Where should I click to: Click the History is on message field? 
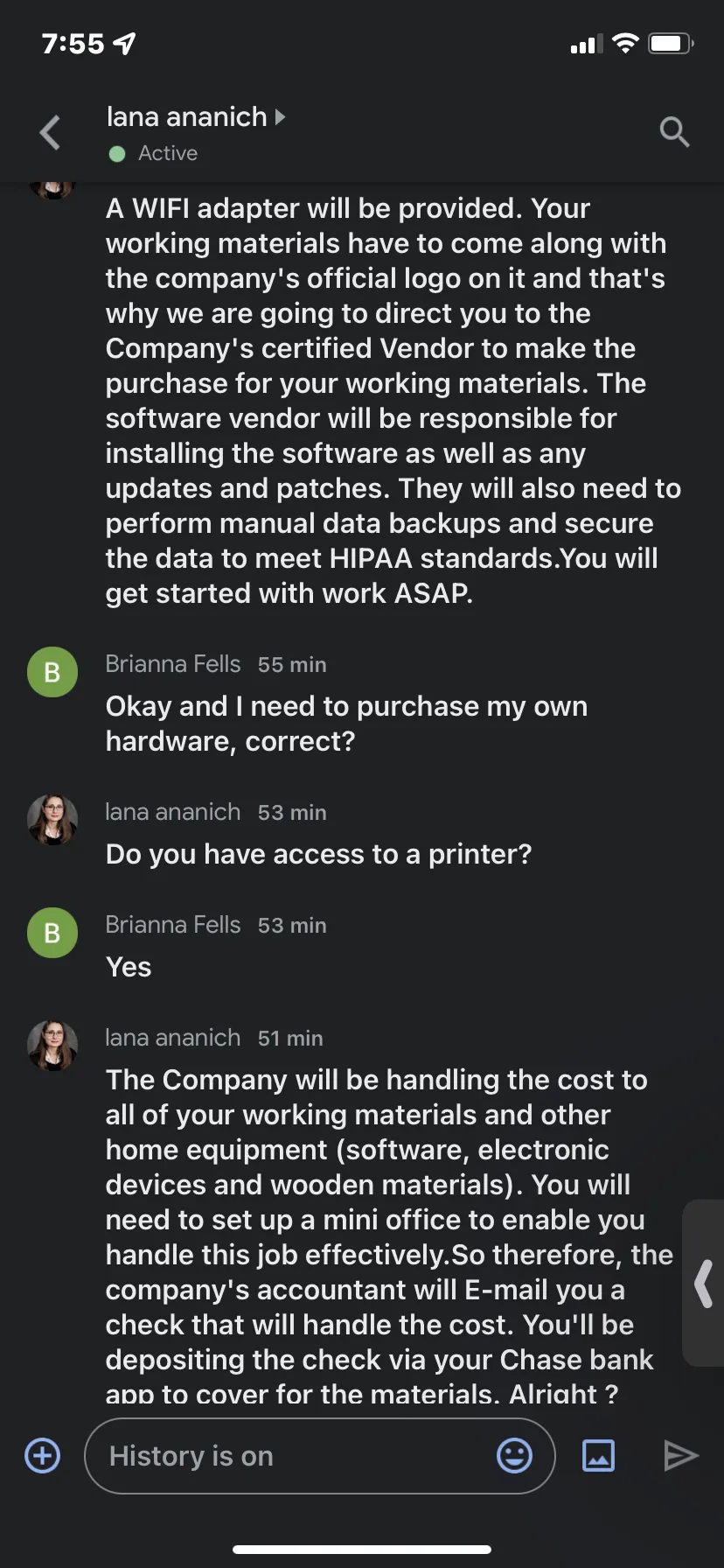(x=320, y=1456)
